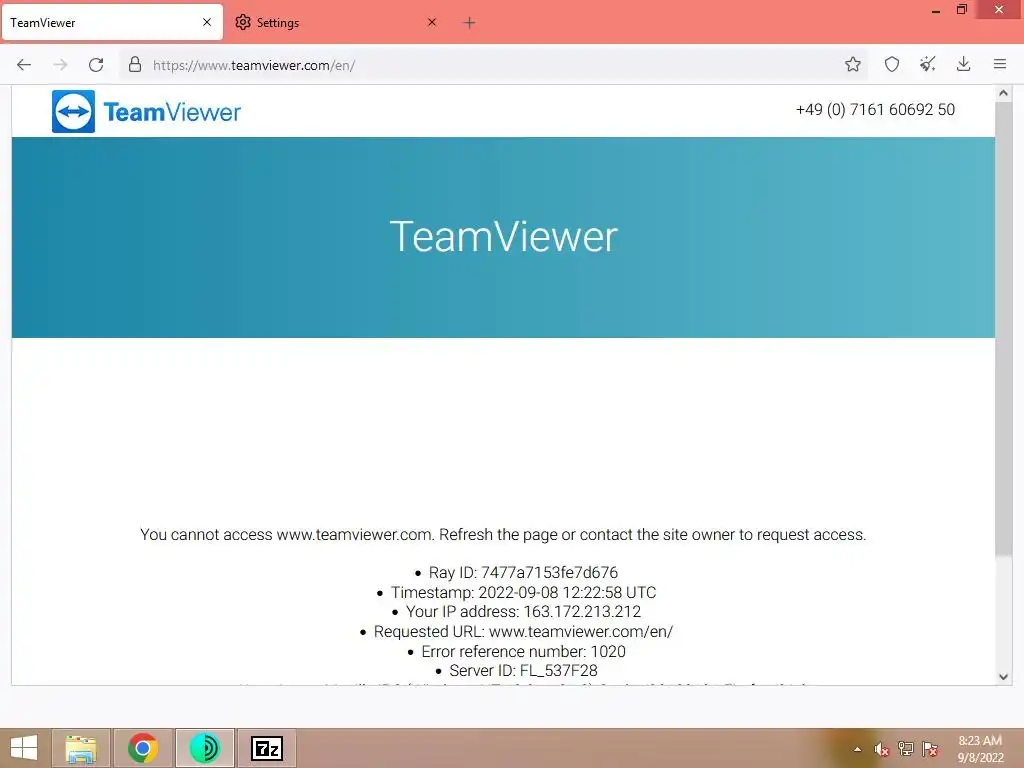Restore down the browser window
The image size is (1024, 768).
click(962, 9)
